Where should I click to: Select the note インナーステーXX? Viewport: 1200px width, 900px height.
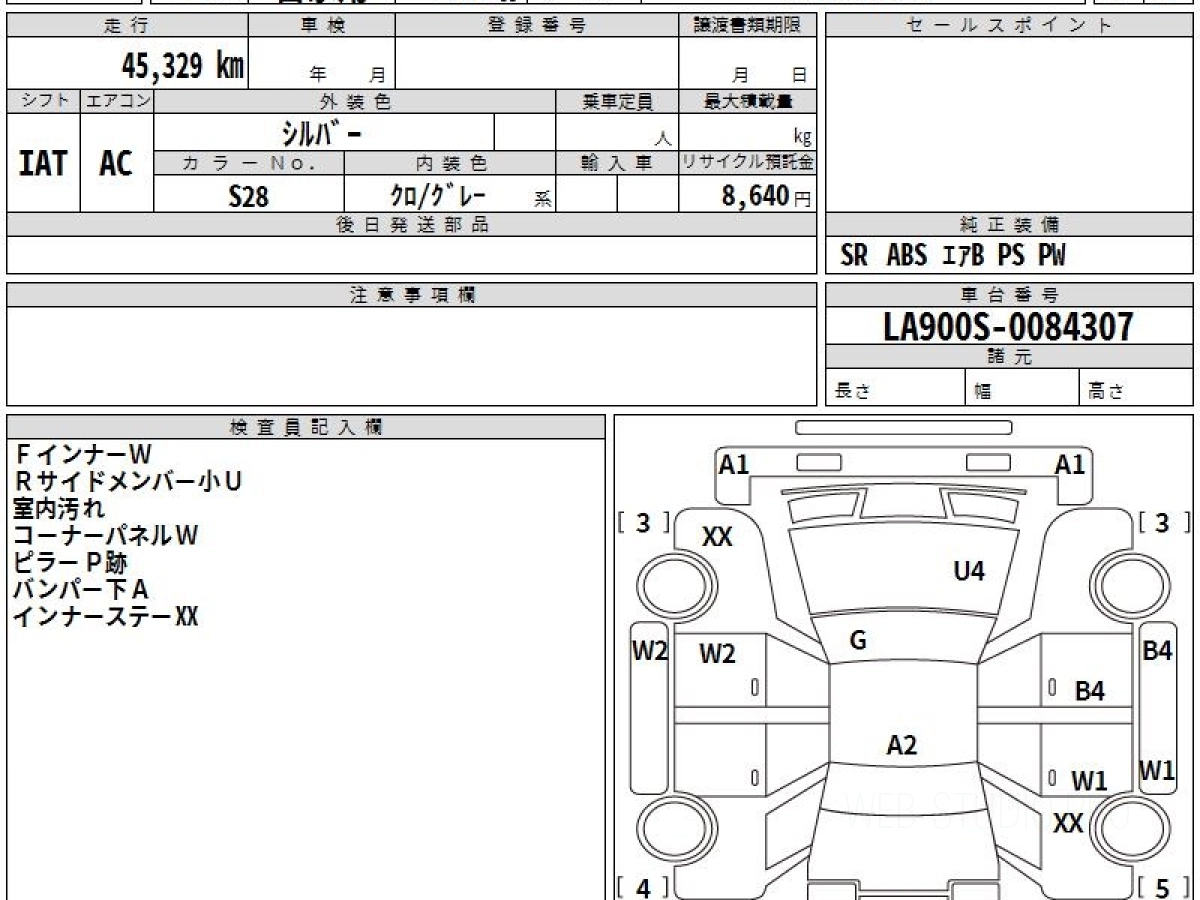[106, 617]
